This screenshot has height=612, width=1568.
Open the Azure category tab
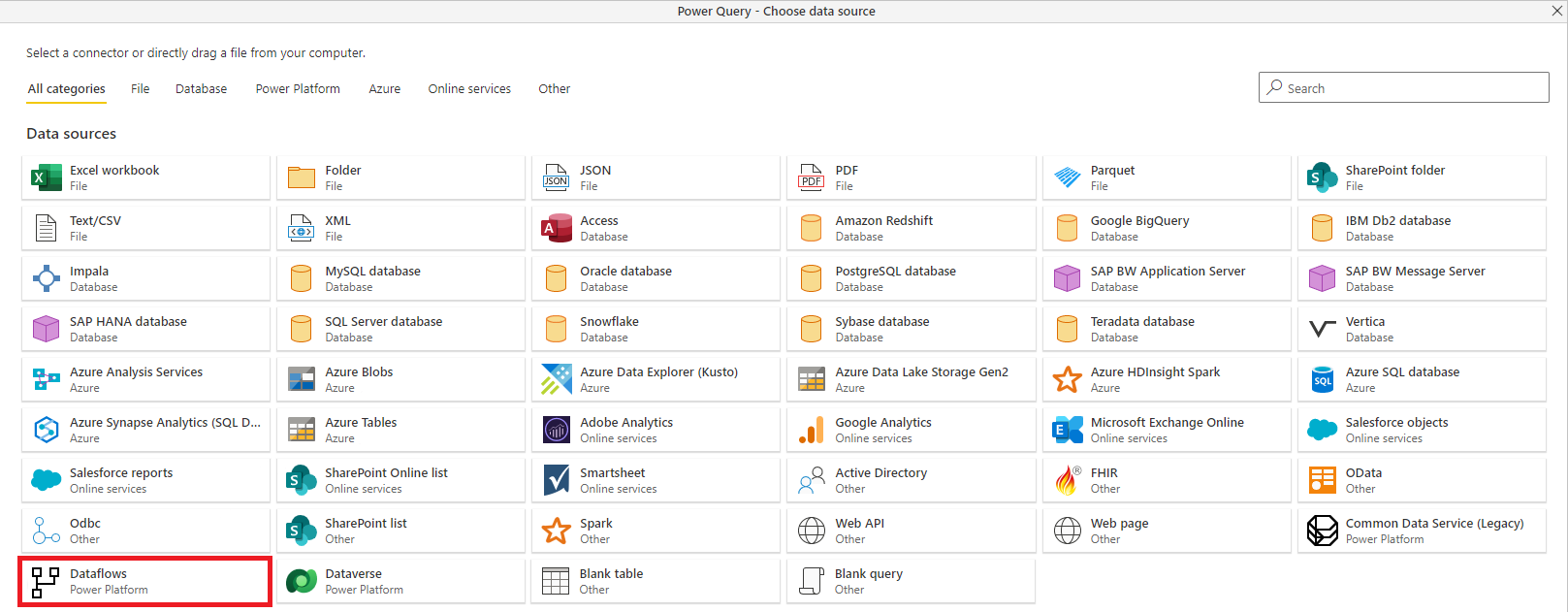pos(384,89)
